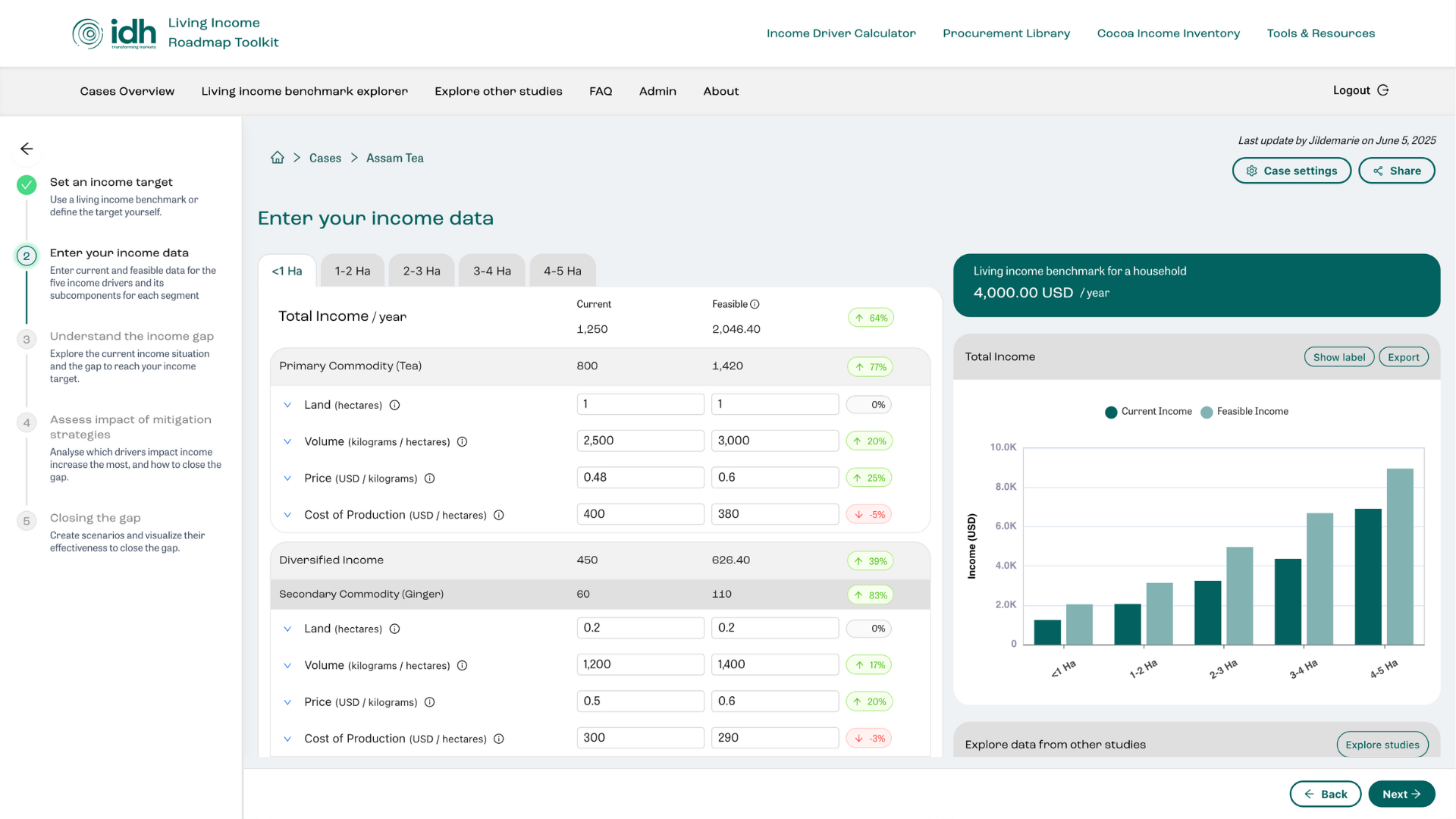Click the IDH logo
Image resolution: width=1456 pixels, height=819 pixels.
coord(115,33)
